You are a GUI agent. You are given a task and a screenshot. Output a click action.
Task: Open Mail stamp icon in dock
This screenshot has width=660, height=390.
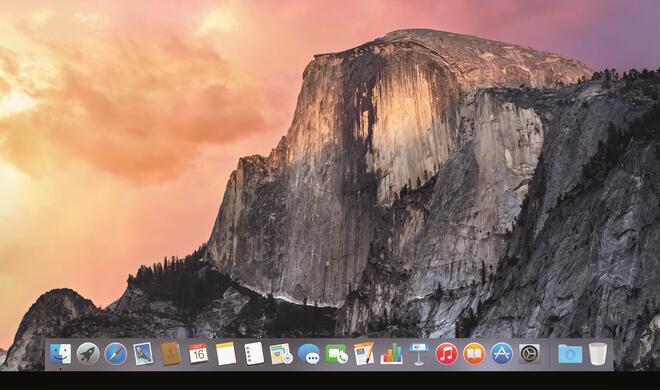(143, 354)
